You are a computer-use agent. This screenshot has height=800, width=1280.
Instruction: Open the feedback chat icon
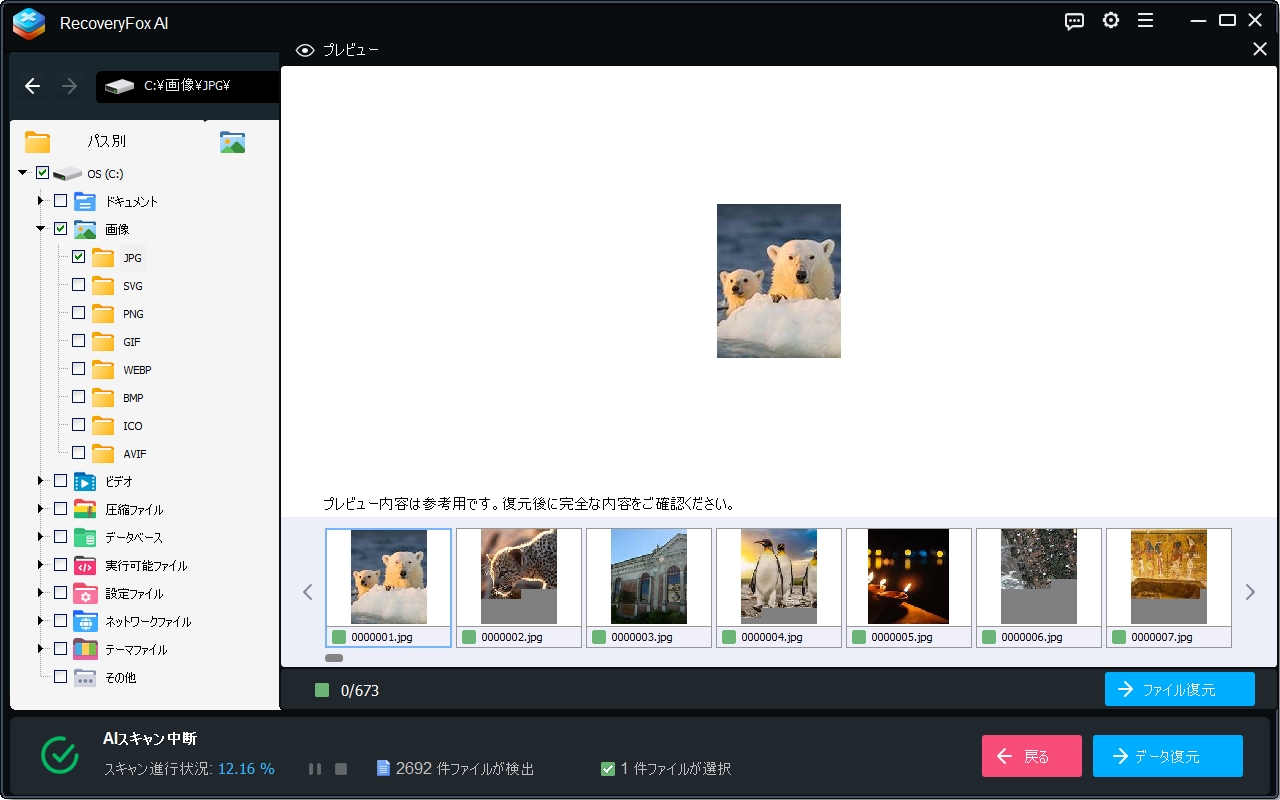pyautogui.click(x=1074, y=20)
